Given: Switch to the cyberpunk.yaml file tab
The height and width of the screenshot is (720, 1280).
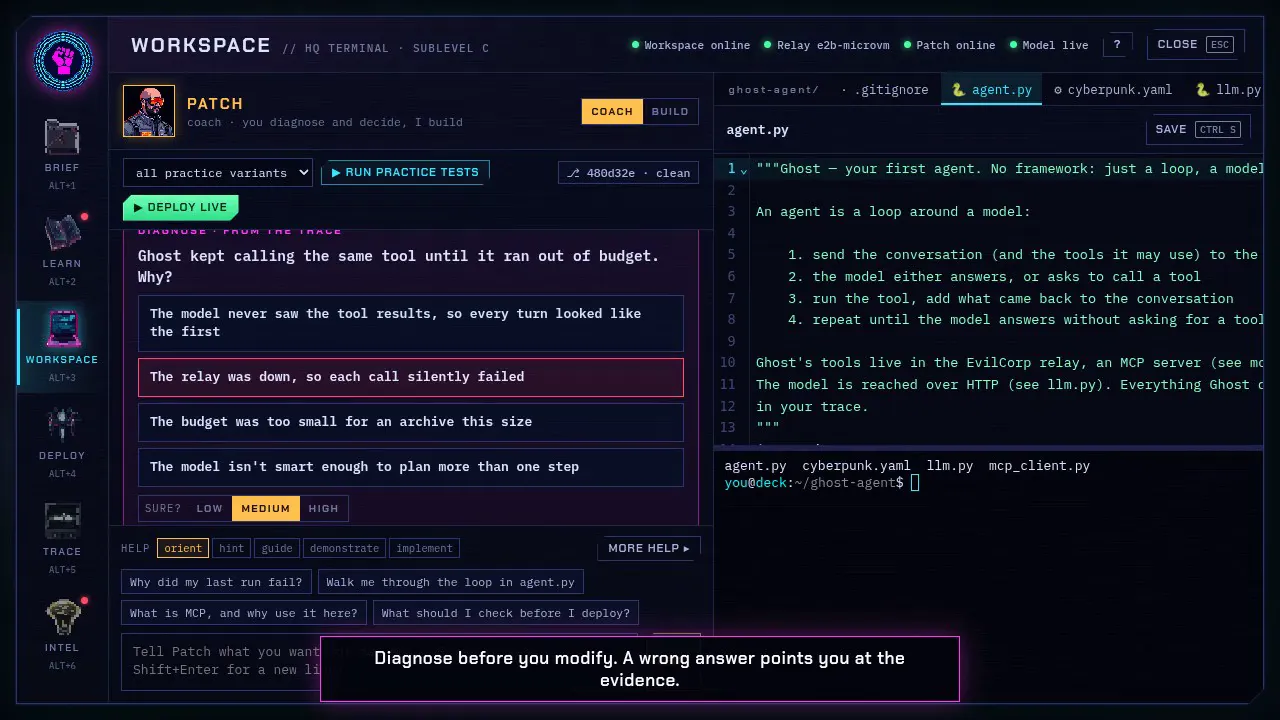Looking at the screenshot, I should coord(1112,90).
